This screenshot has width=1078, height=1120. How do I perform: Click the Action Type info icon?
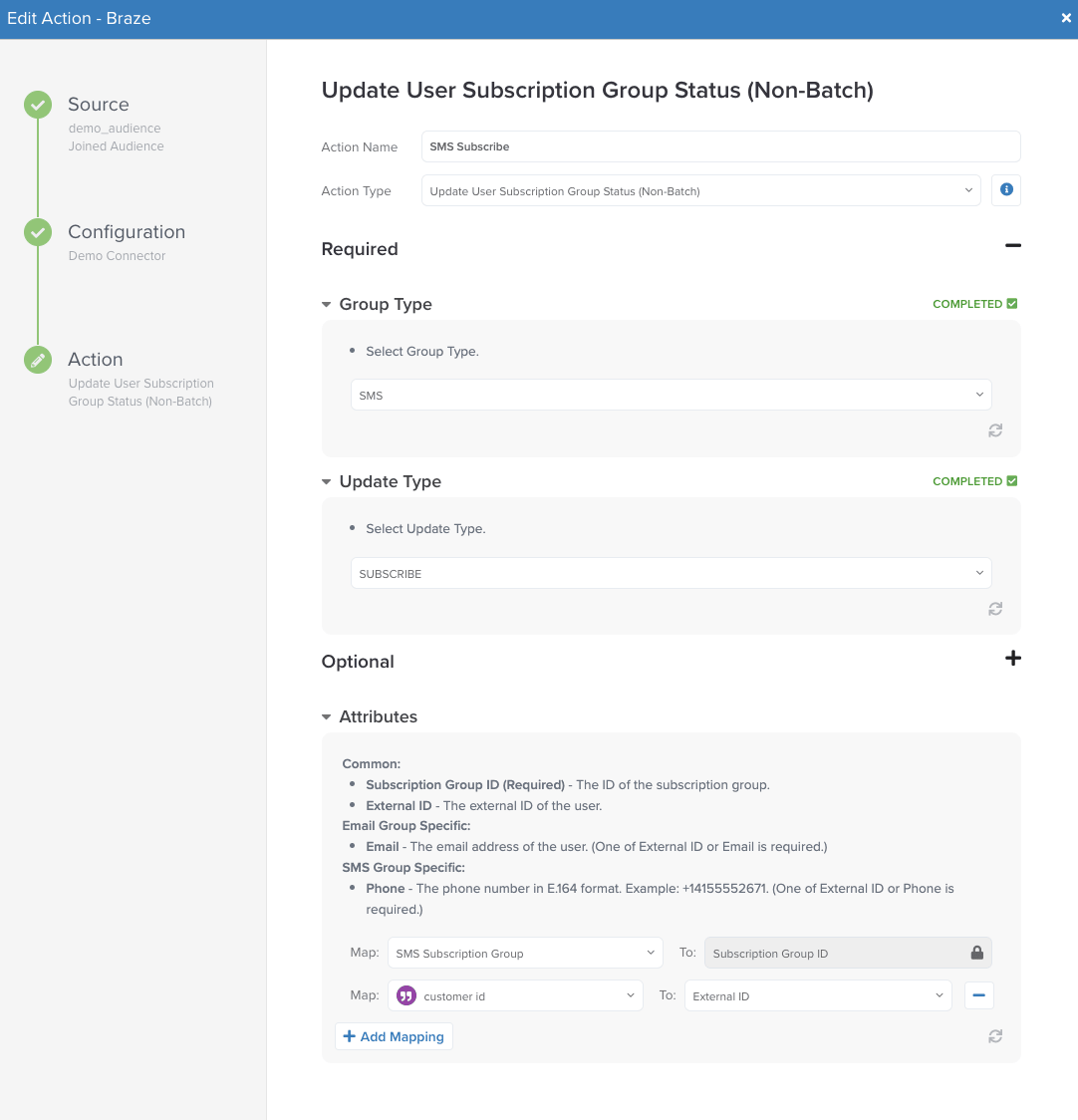point(1005,190)
